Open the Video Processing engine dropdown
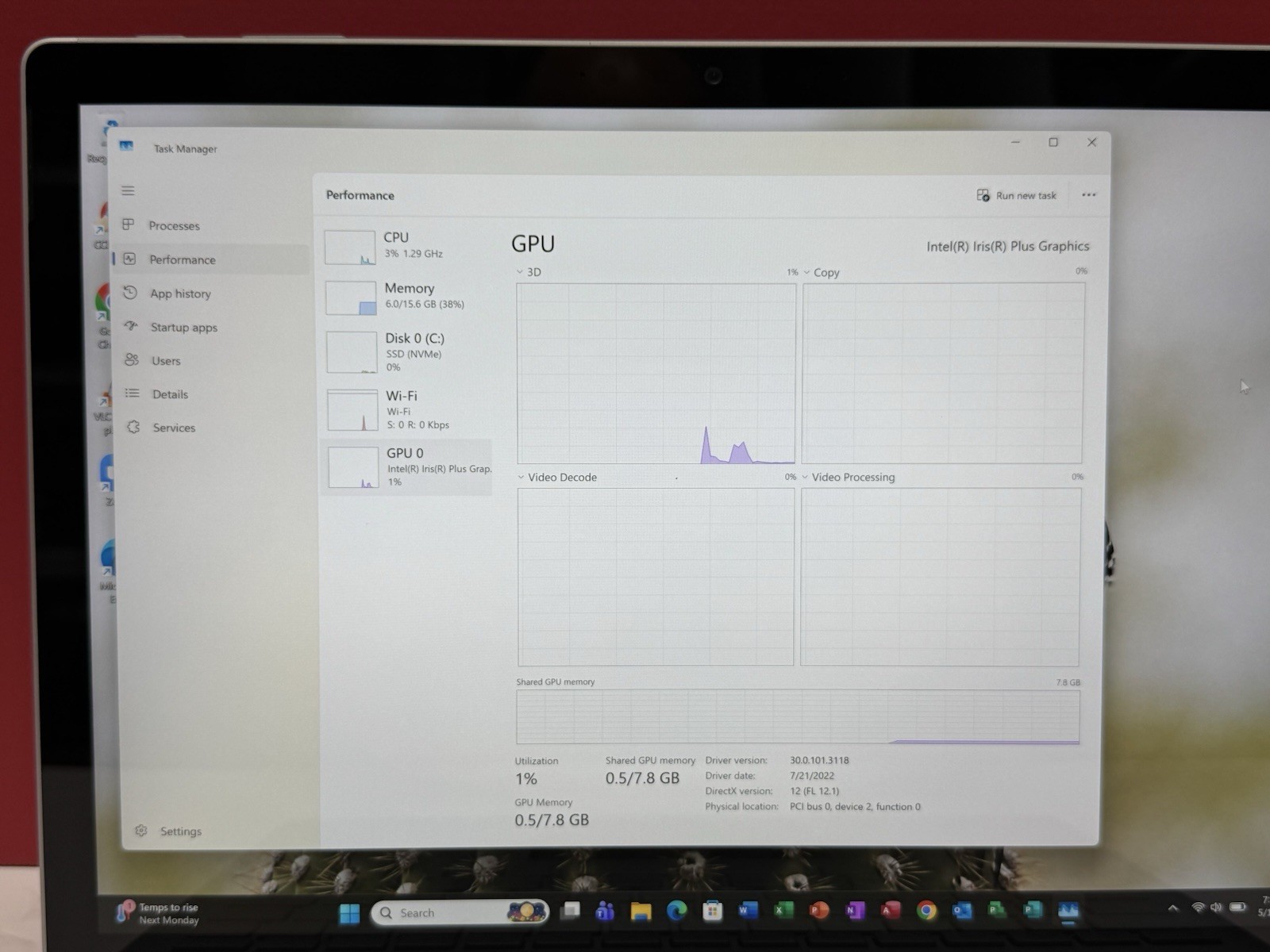 805,477
